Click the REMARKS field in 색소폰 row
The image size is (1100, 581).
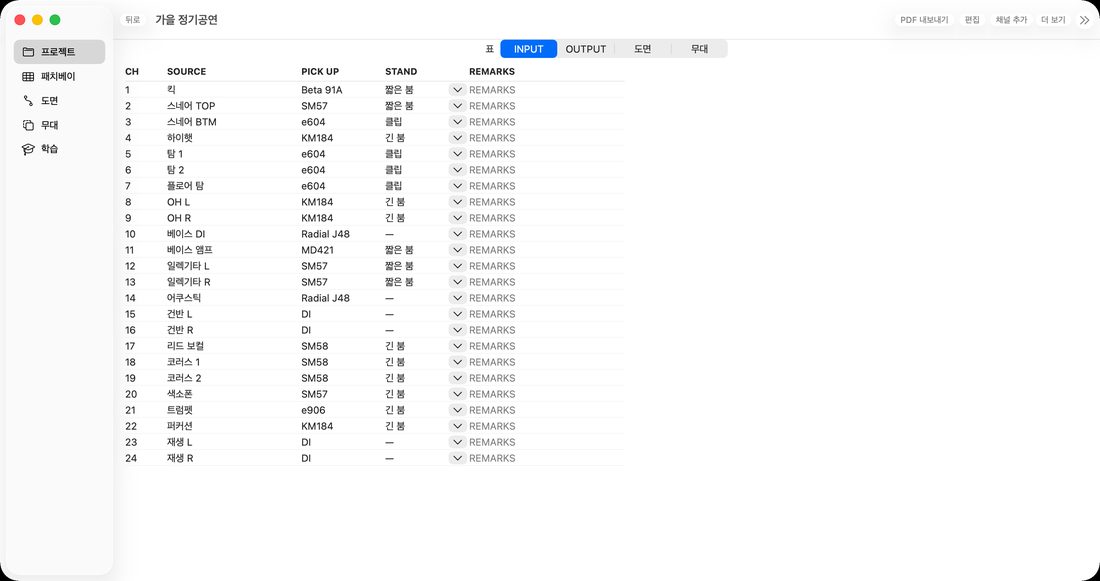click(x=546, y=394)
